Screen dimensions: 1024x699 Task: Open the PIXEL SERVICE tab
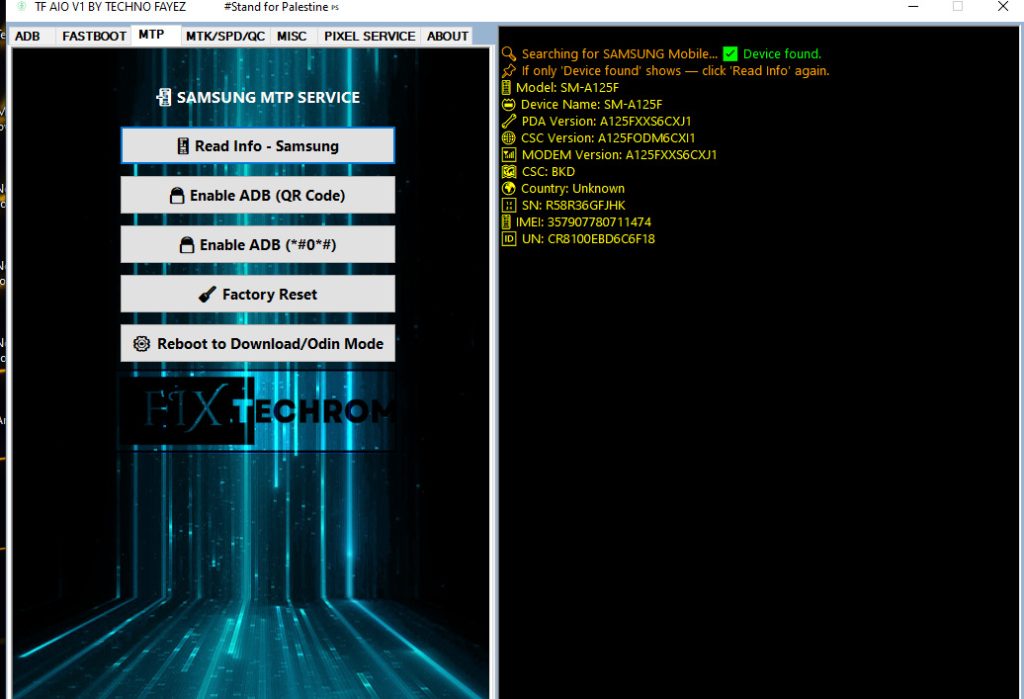tap(370, 36)
